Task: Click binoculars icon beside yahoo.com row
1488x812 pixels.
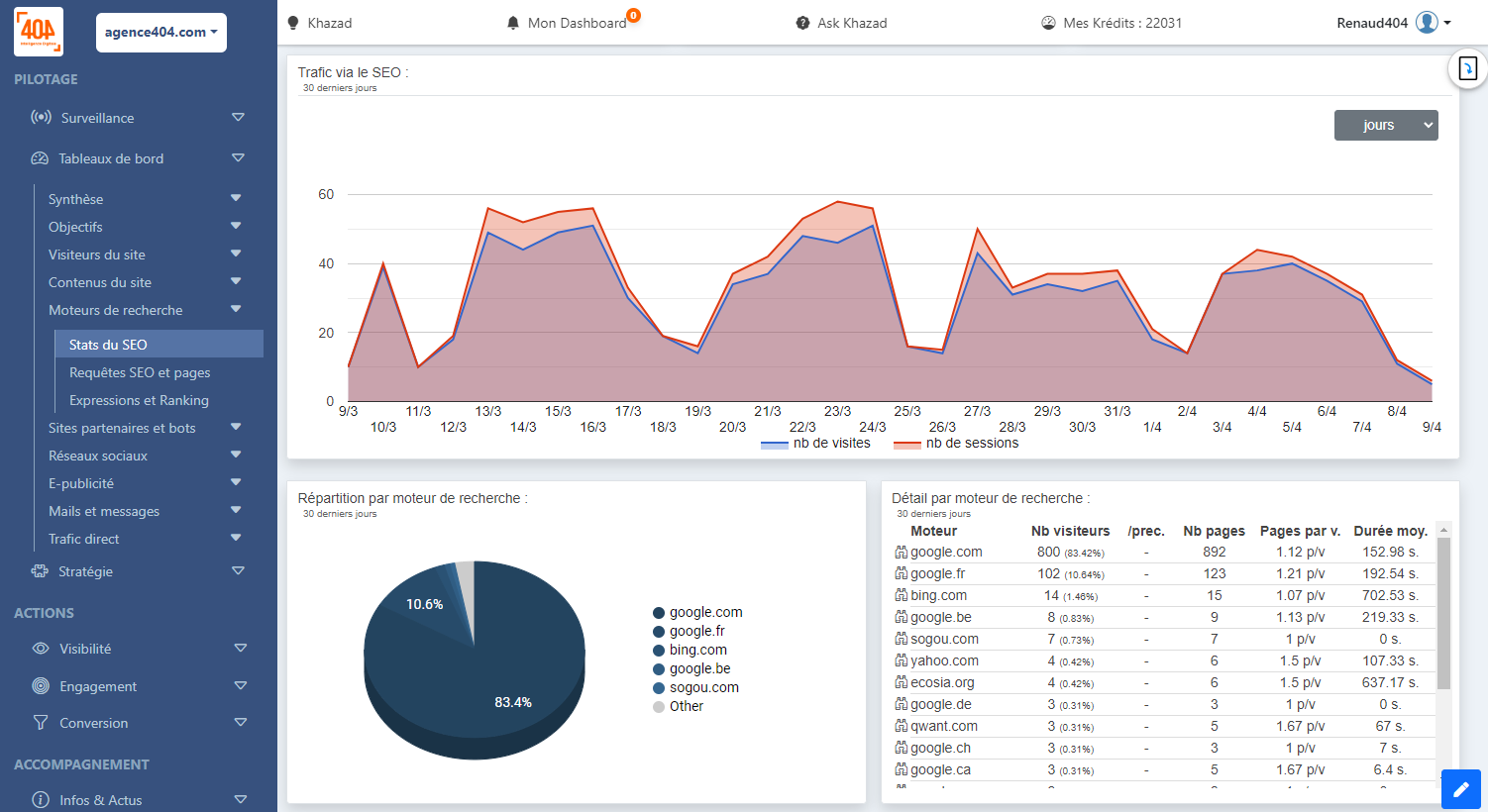Action: 902,661
